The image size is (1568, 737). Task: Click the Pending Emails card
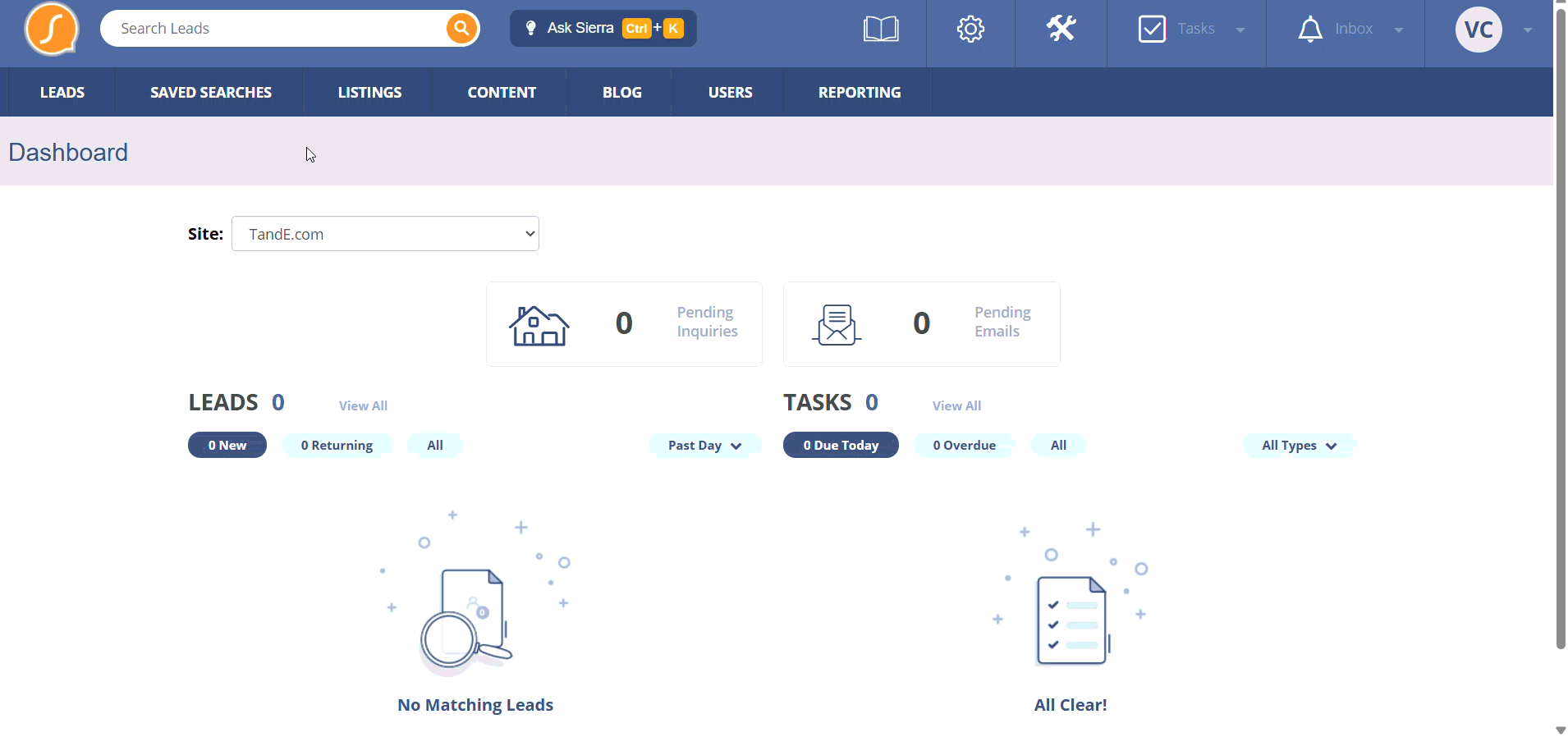pyautogui.click(x=922, y=324)
